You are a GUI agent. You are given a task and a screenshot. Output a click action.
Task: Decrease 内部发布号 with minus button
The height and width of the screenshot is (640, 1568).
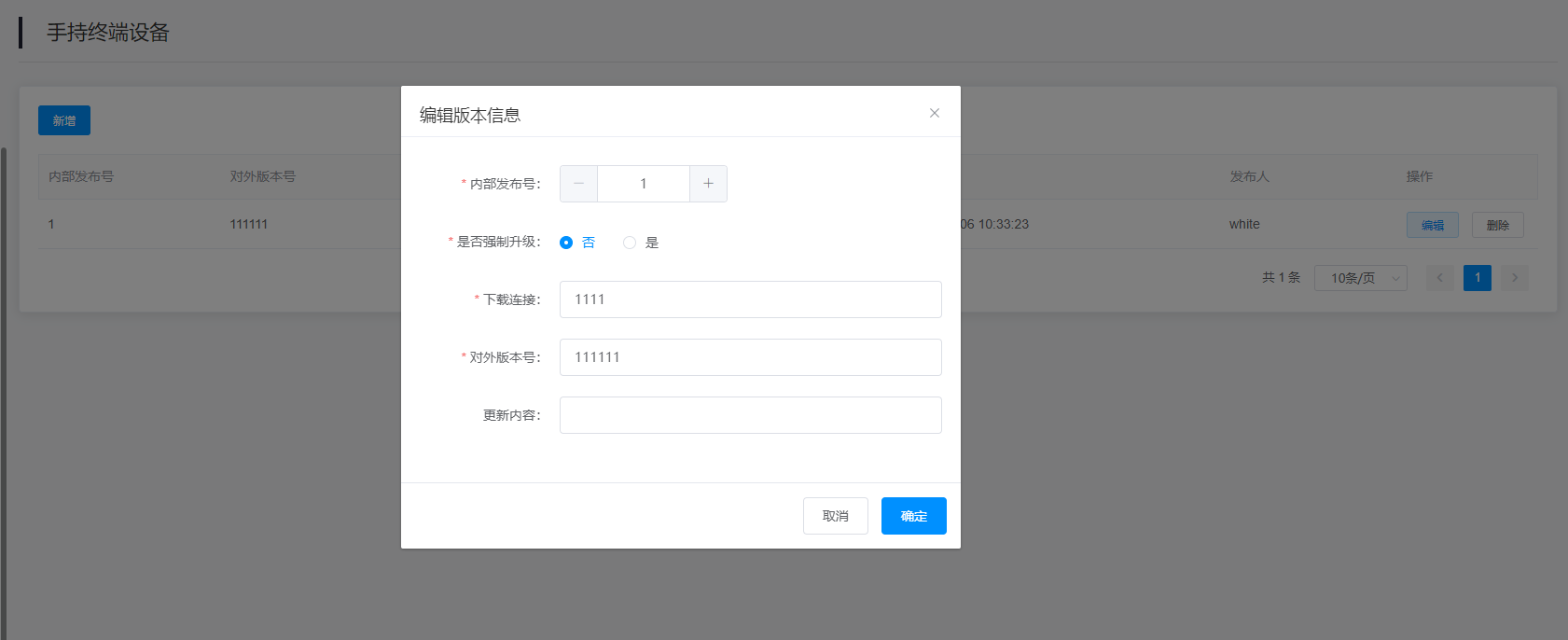[578, 184]
